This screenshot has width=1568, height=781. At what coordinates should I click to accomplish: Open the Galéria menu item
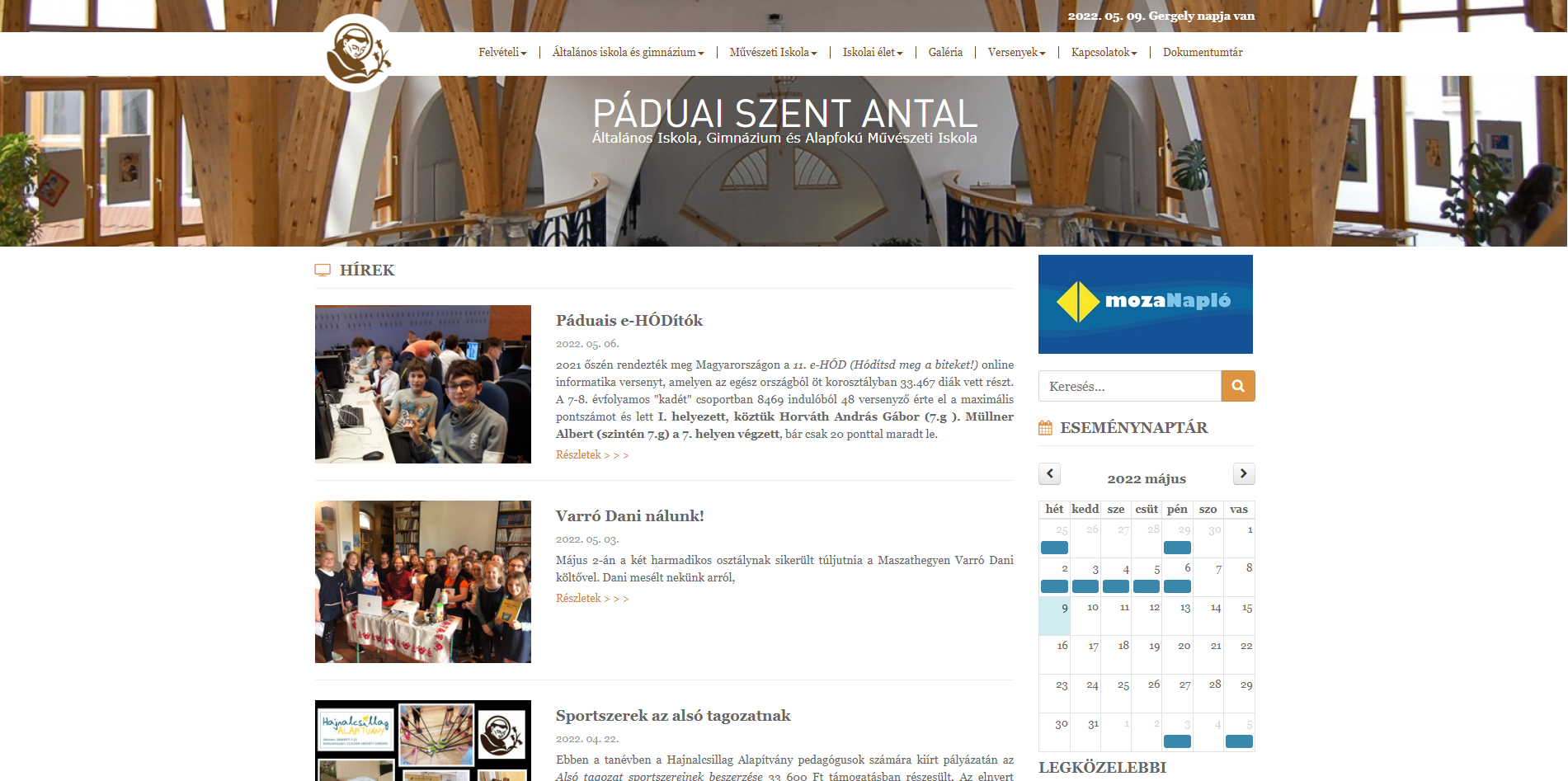[x=944, y=53]
